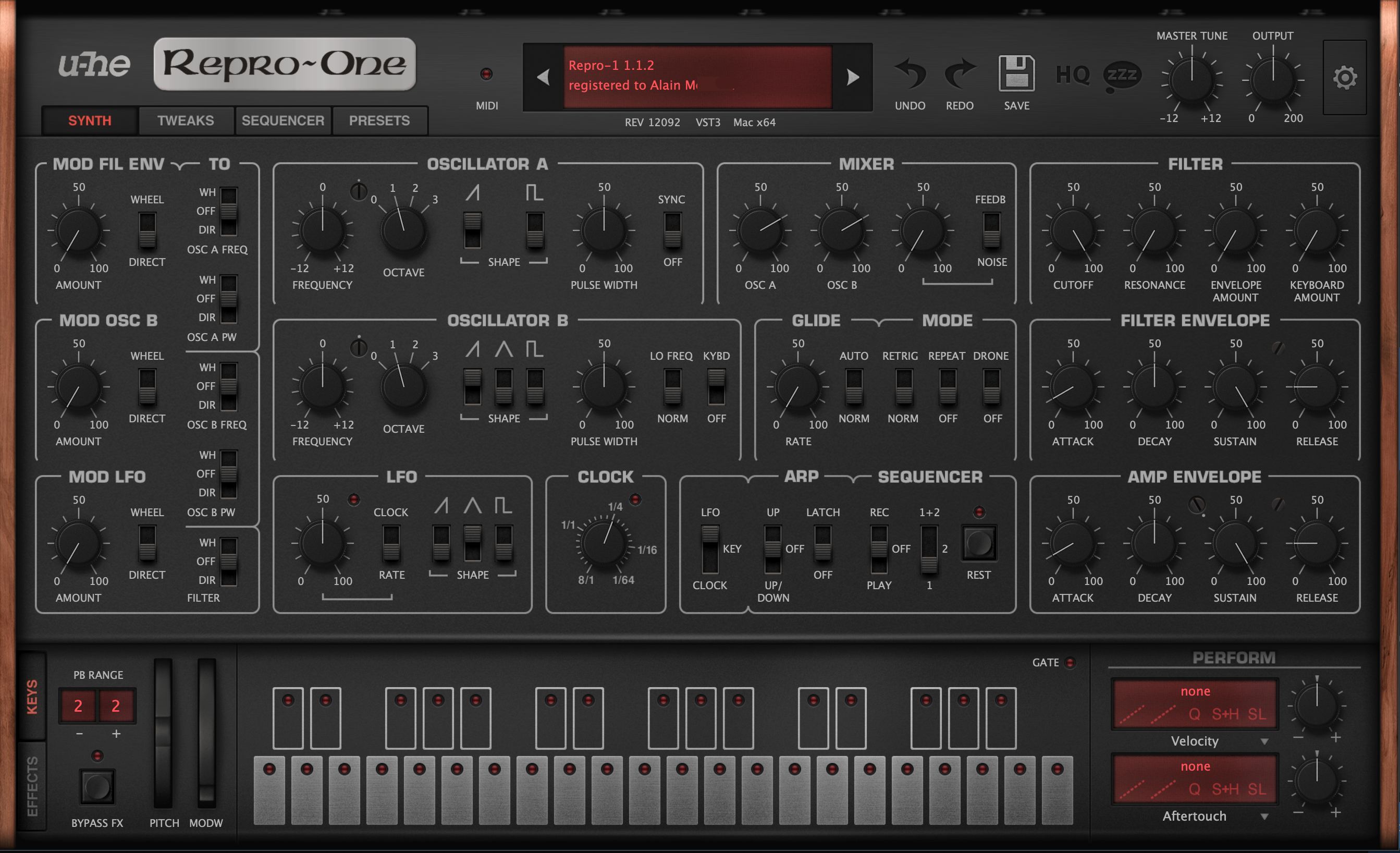
Task: Open the preset name display menu
Action: click(697, 76)
